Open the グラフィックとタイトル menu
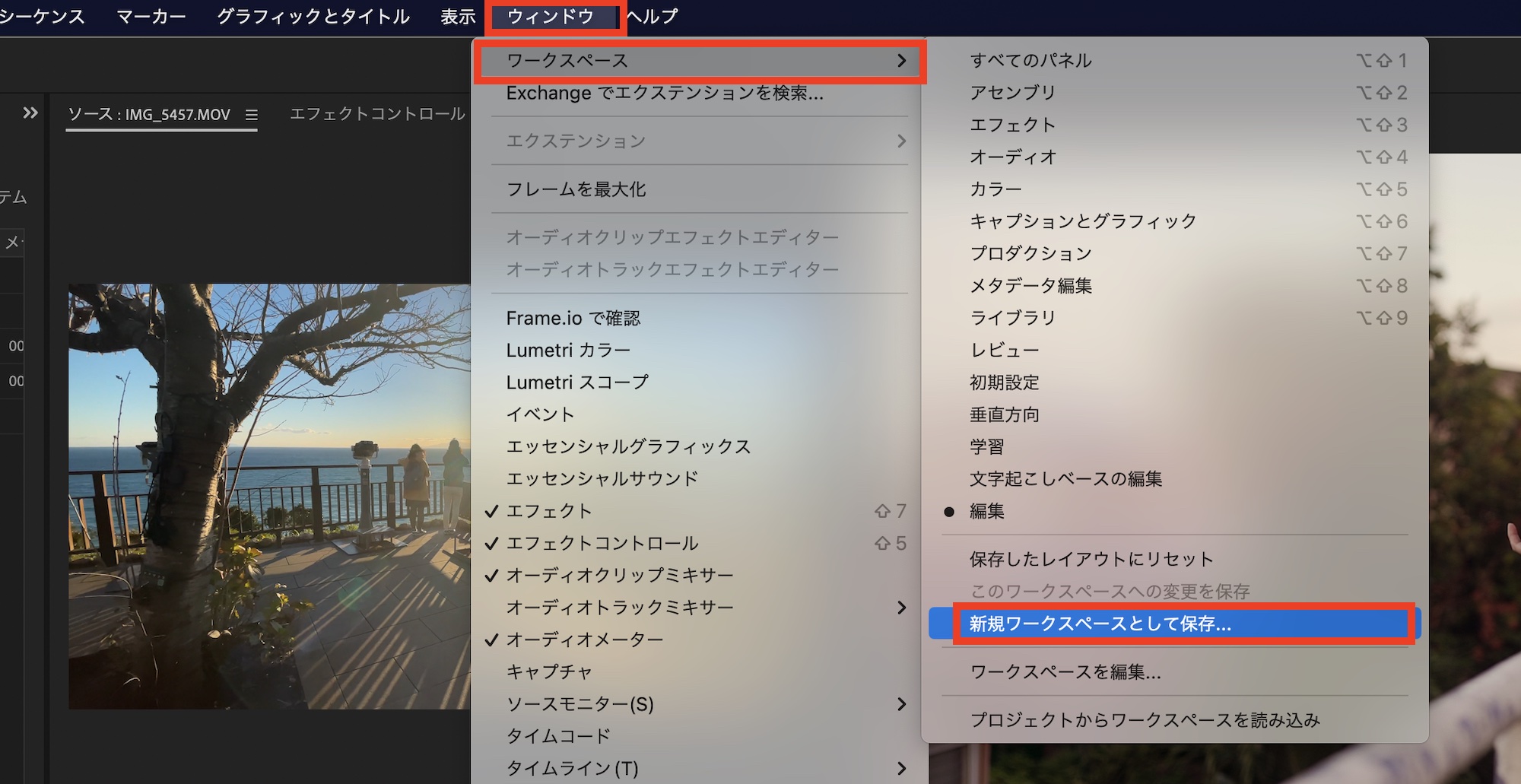This screenshot has height=784, width=1521. (x=313, y=16)
